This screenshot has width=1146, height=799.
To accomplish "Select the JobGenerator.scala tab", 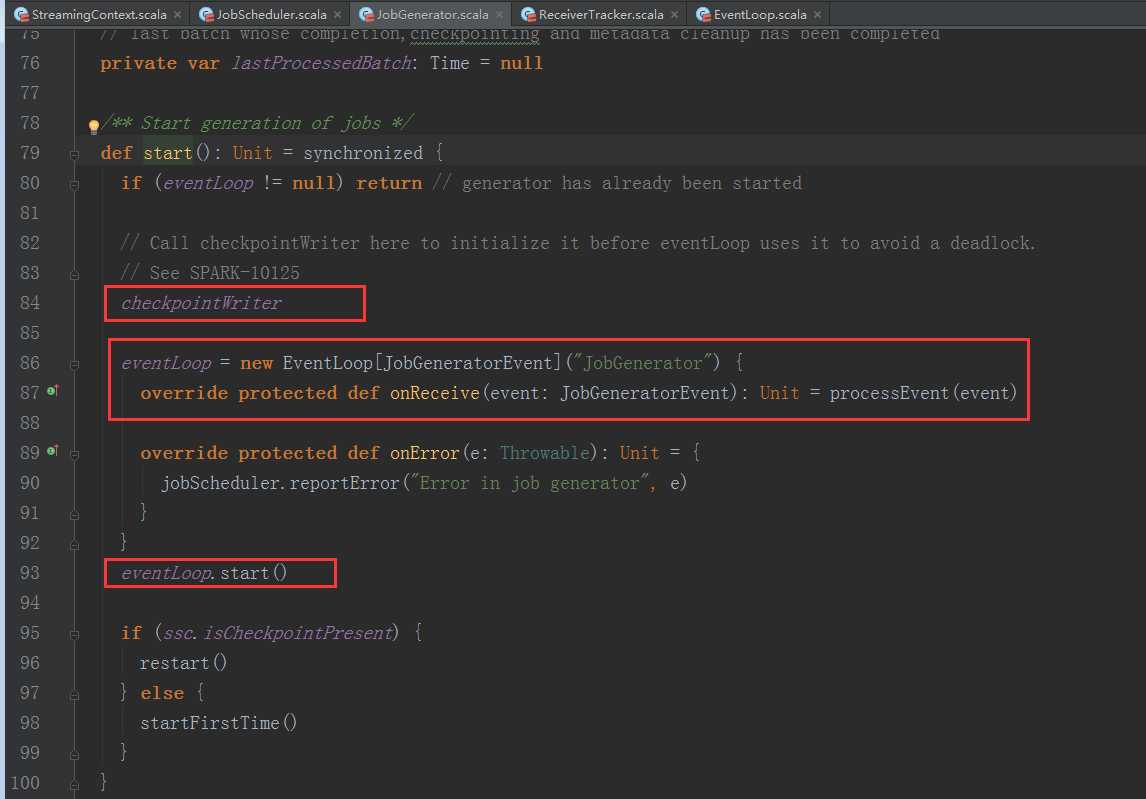I will (x=432, y=15).
